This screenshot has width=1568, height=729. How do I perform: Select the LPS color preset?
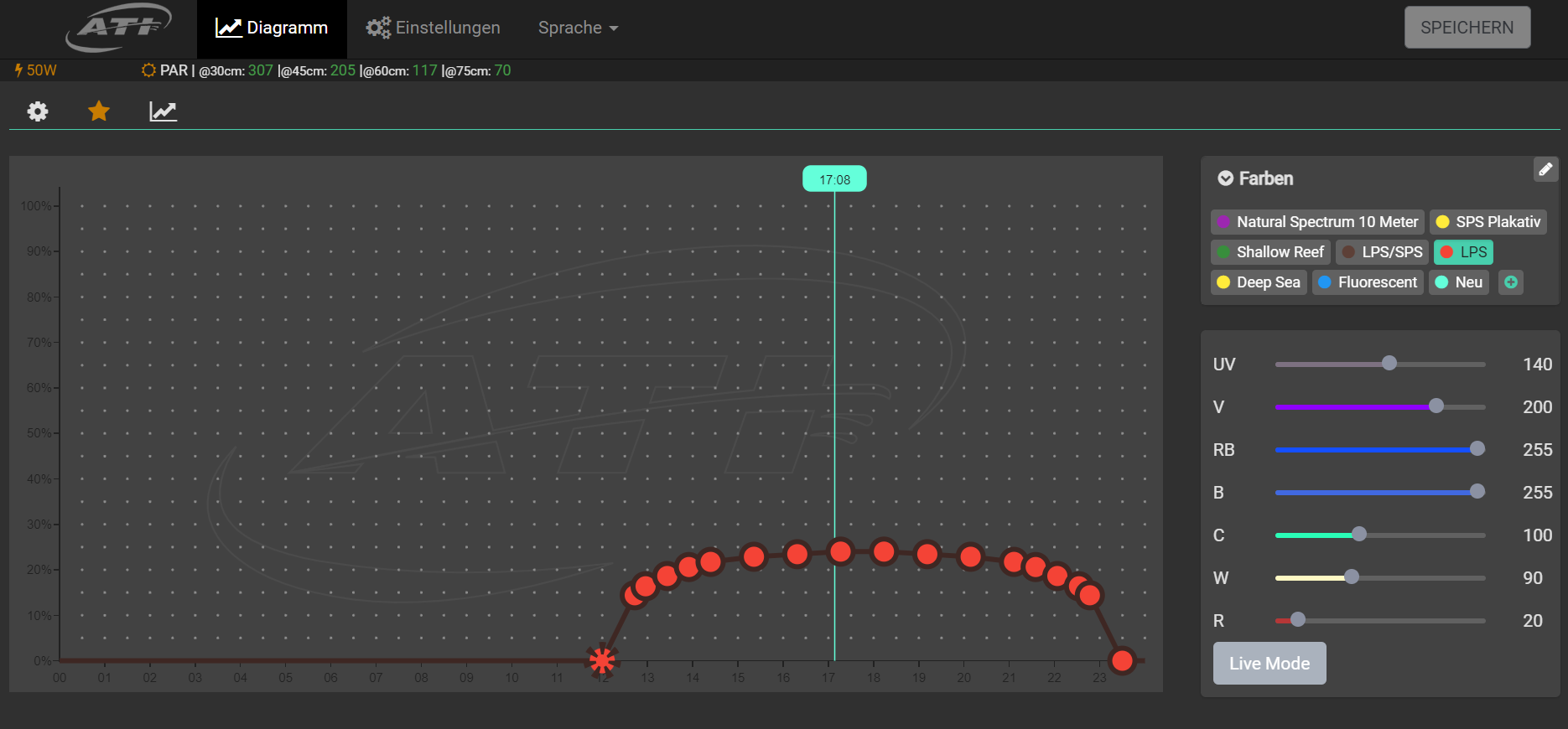click(1463, 252)
